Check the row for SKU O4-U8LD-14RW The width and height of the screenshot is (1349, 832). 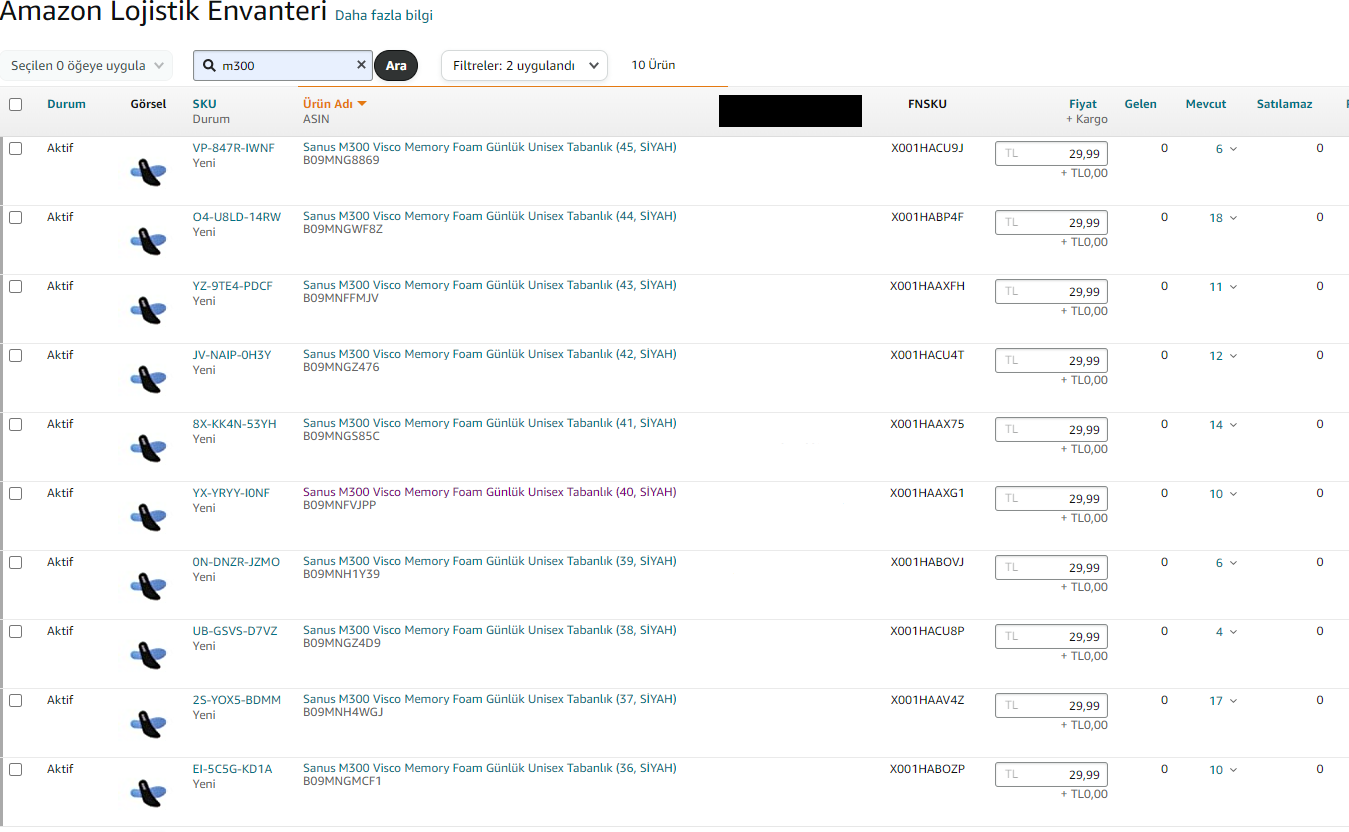(15, 217)
